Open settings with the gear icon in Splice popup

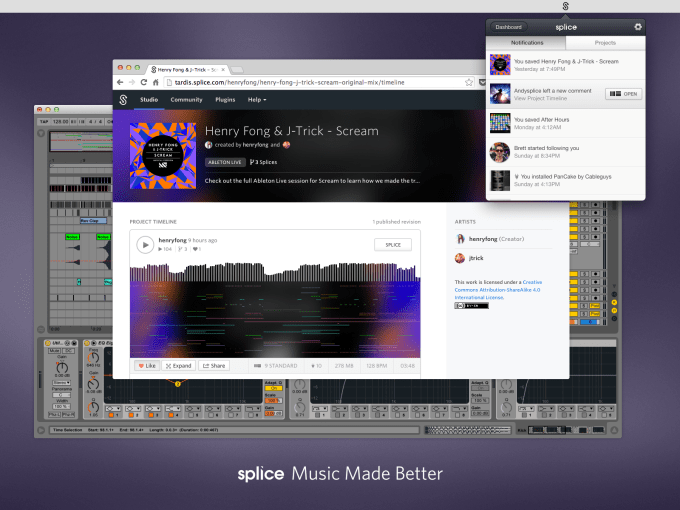point(638,27)
